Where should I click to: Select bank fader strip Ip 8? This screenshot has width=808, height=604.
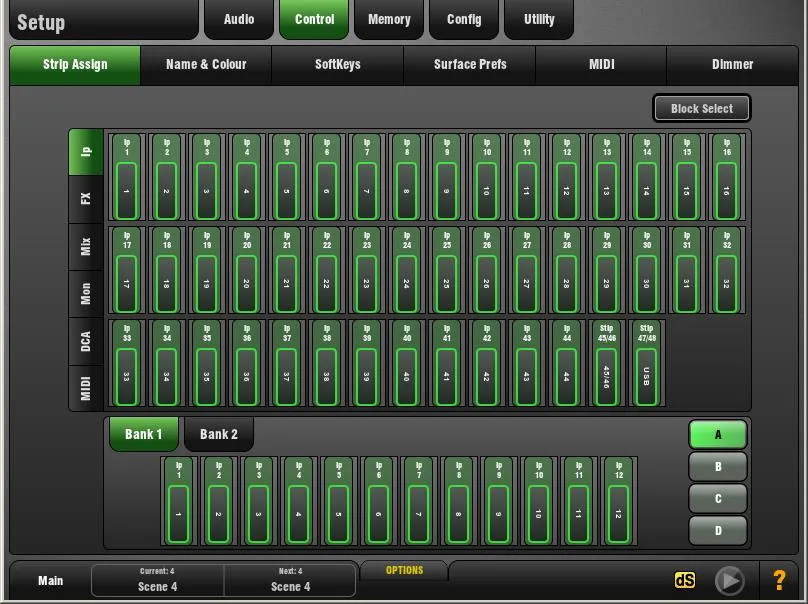coord(459,501)
